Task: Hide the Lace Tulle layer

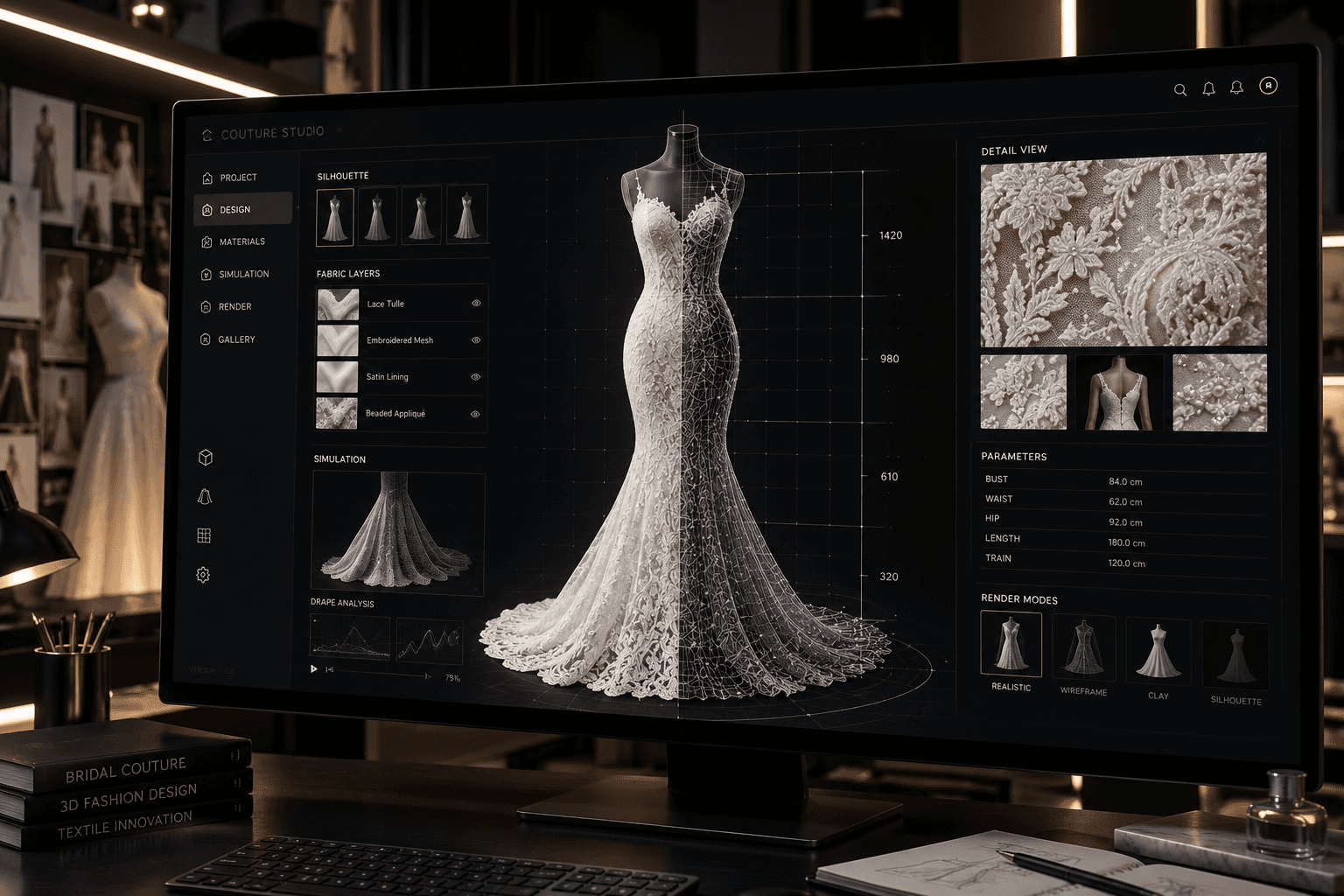Action: (476, 304)
